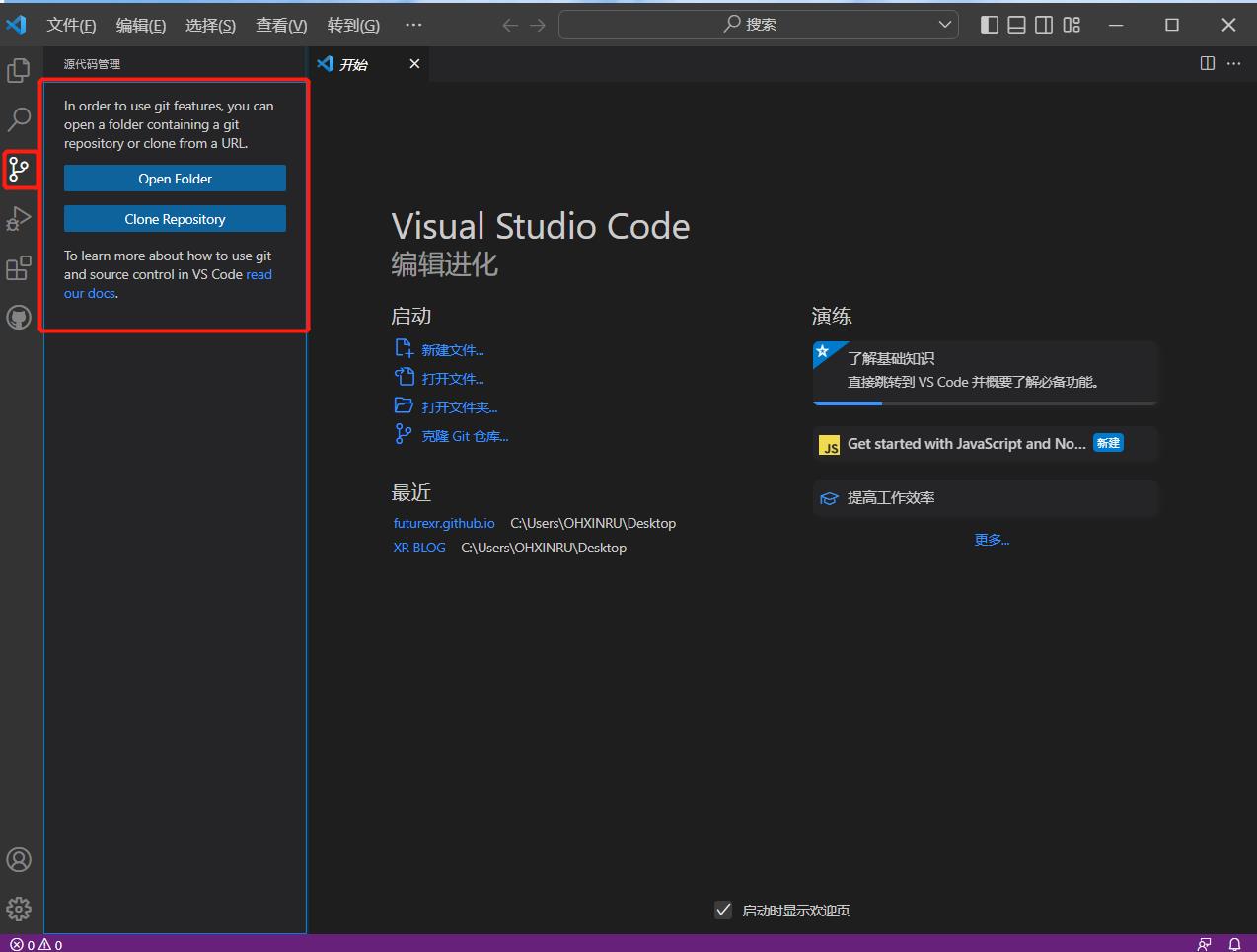Click the Clone Repository button

(175, 219)
